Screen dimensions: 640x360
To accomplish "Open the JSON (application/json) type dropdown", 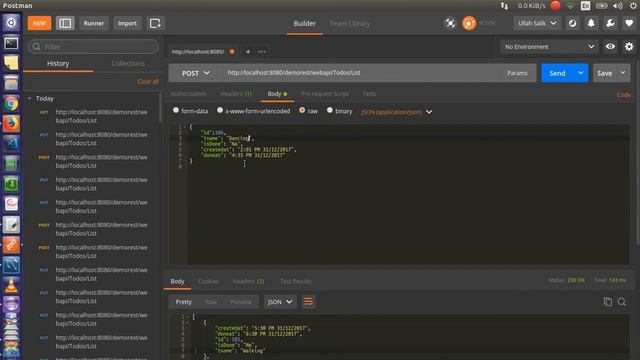I will pos(396,111).
